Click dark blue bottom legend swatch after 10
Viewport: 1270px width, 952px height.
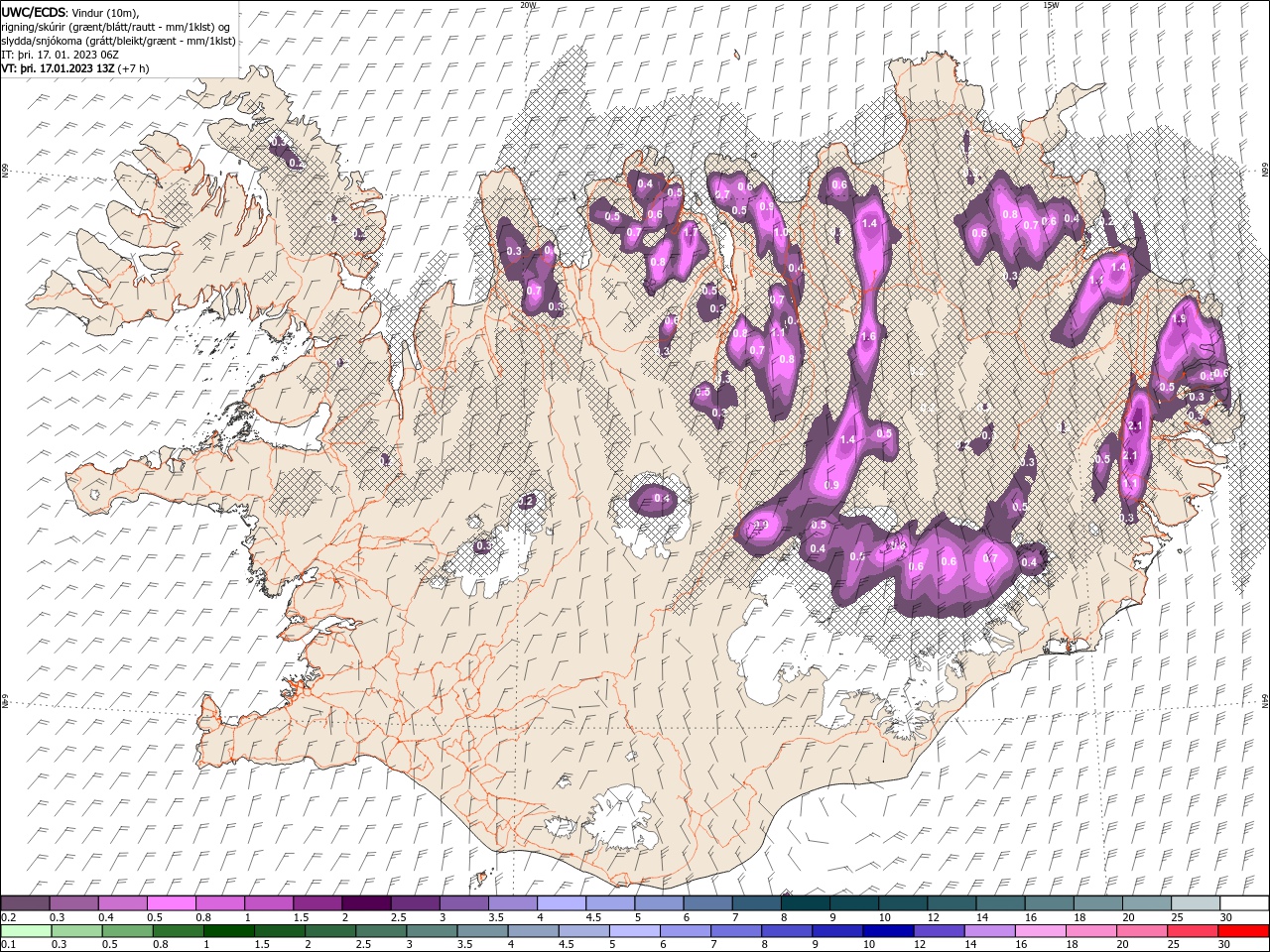pyautogui.click(x=887, y=931)
